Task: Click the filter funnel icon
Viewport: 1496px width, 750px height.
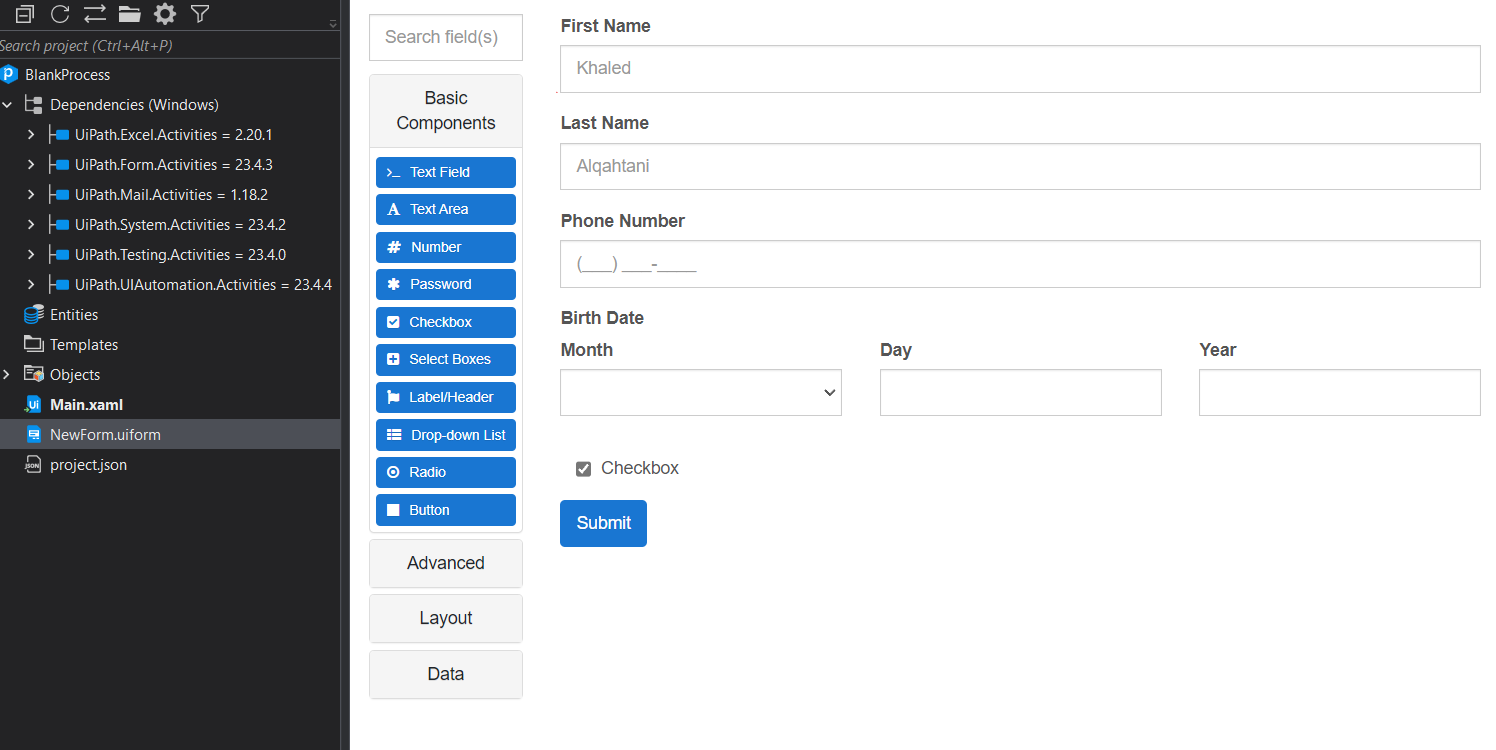Action: (x=200, y=14)
